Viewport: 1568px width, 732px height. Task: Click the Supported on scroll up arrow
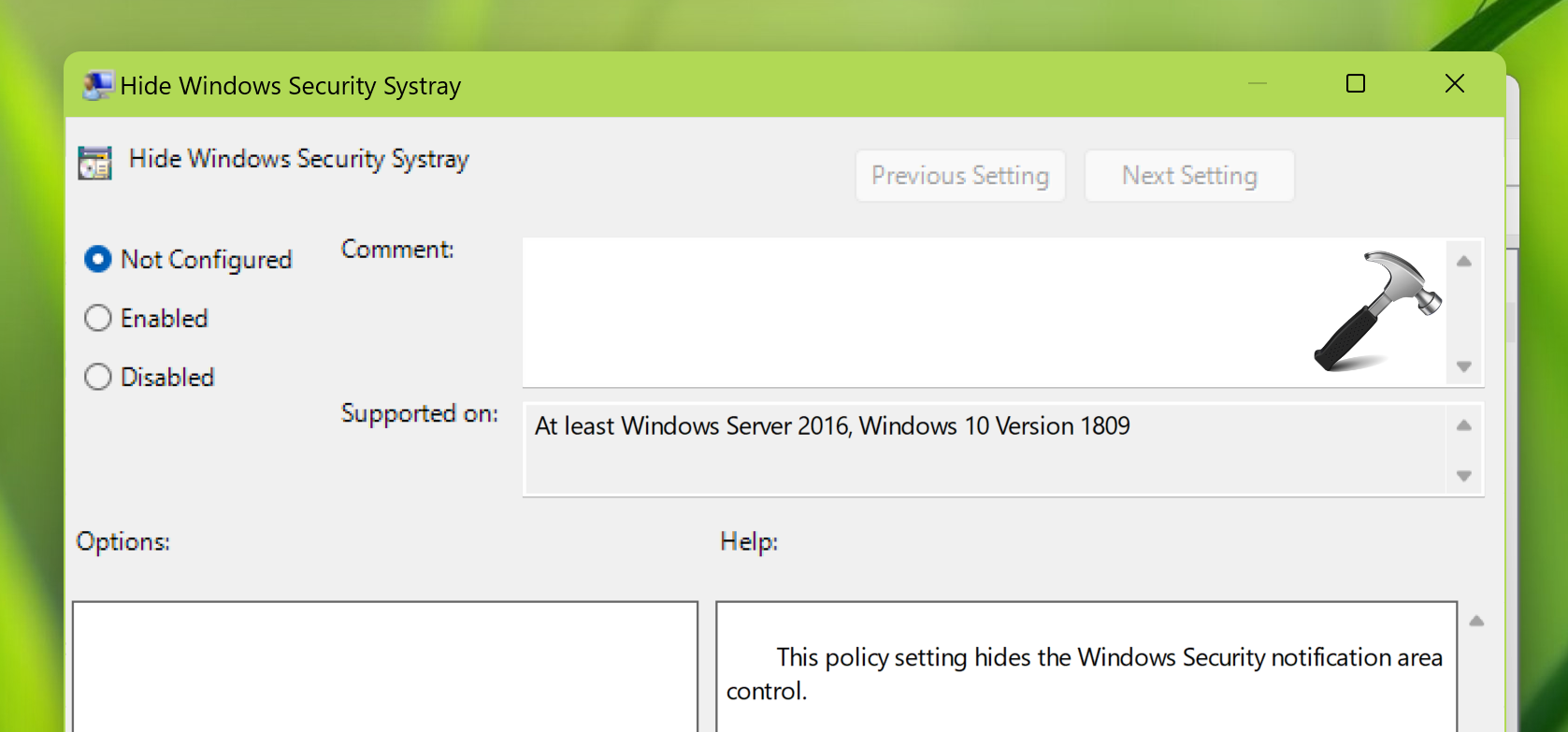coord(1464,425)
